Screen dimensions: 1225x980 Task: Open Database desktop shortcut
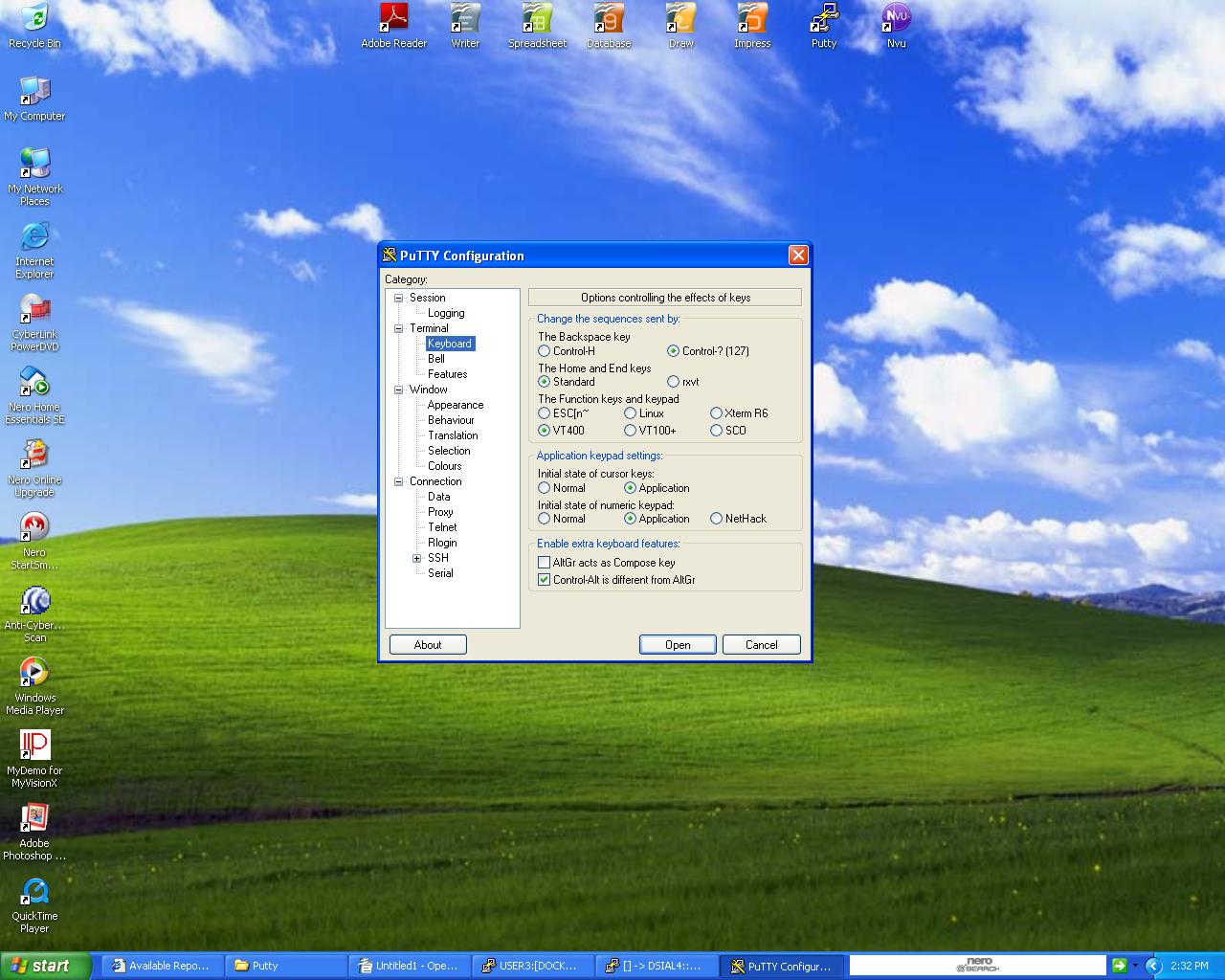coord(609,27)
